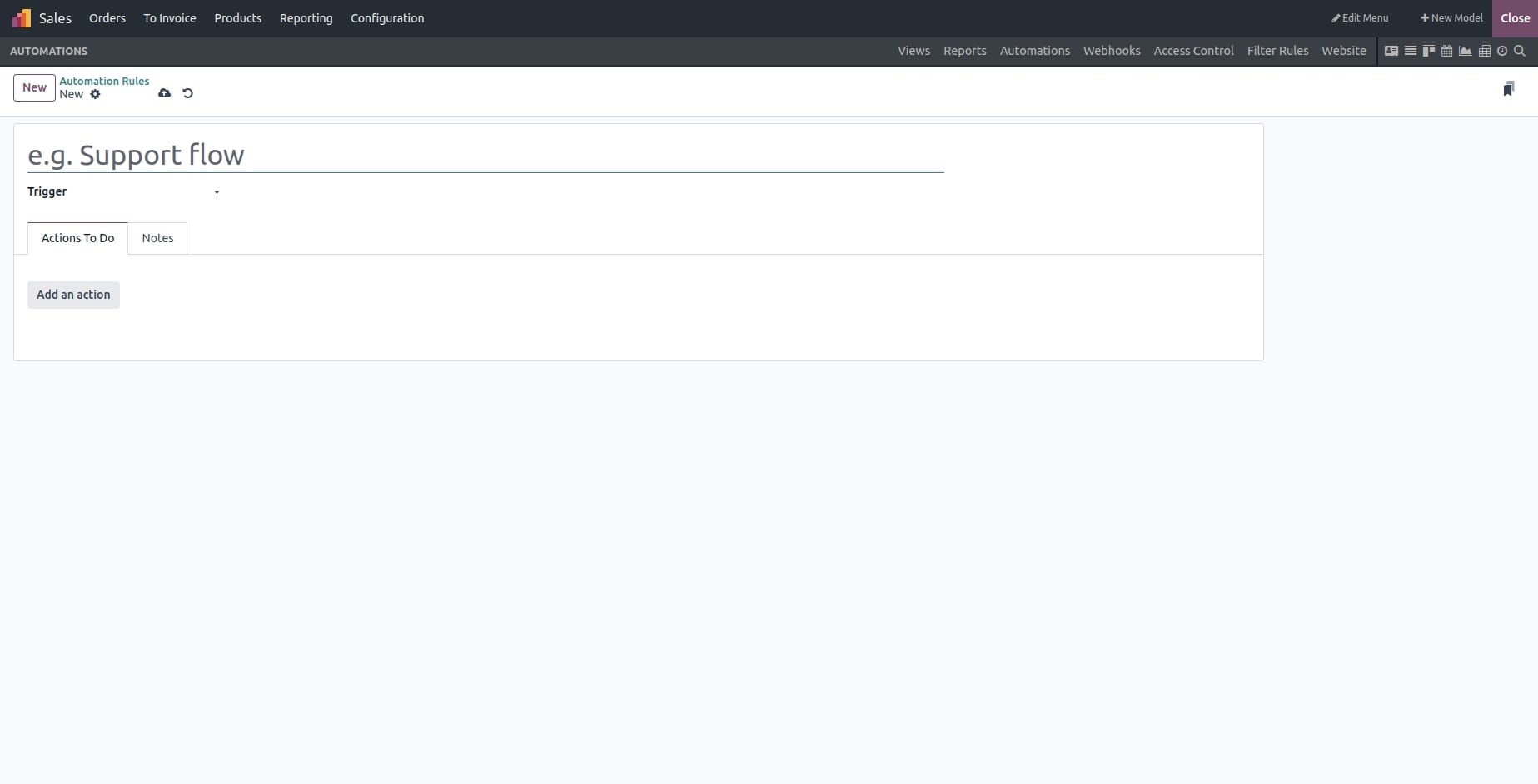1538x784 pixels.
Task: Open the form view editor icon
Action: [1391, 51]
